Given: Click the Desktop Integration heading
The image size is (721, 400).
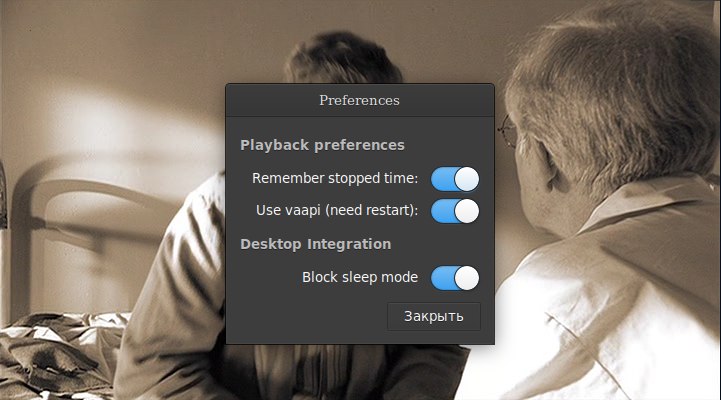Looking at the screenshot, I should pos(315,244).
